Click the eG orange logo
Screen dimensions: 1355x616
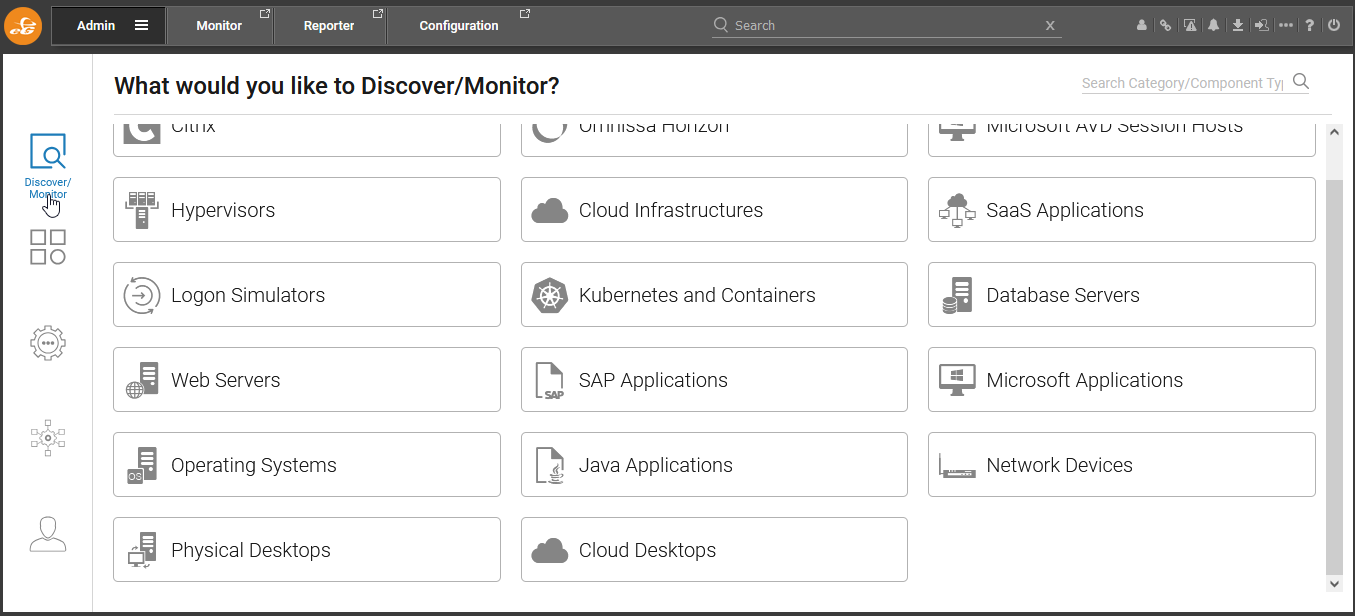[24, 25]
